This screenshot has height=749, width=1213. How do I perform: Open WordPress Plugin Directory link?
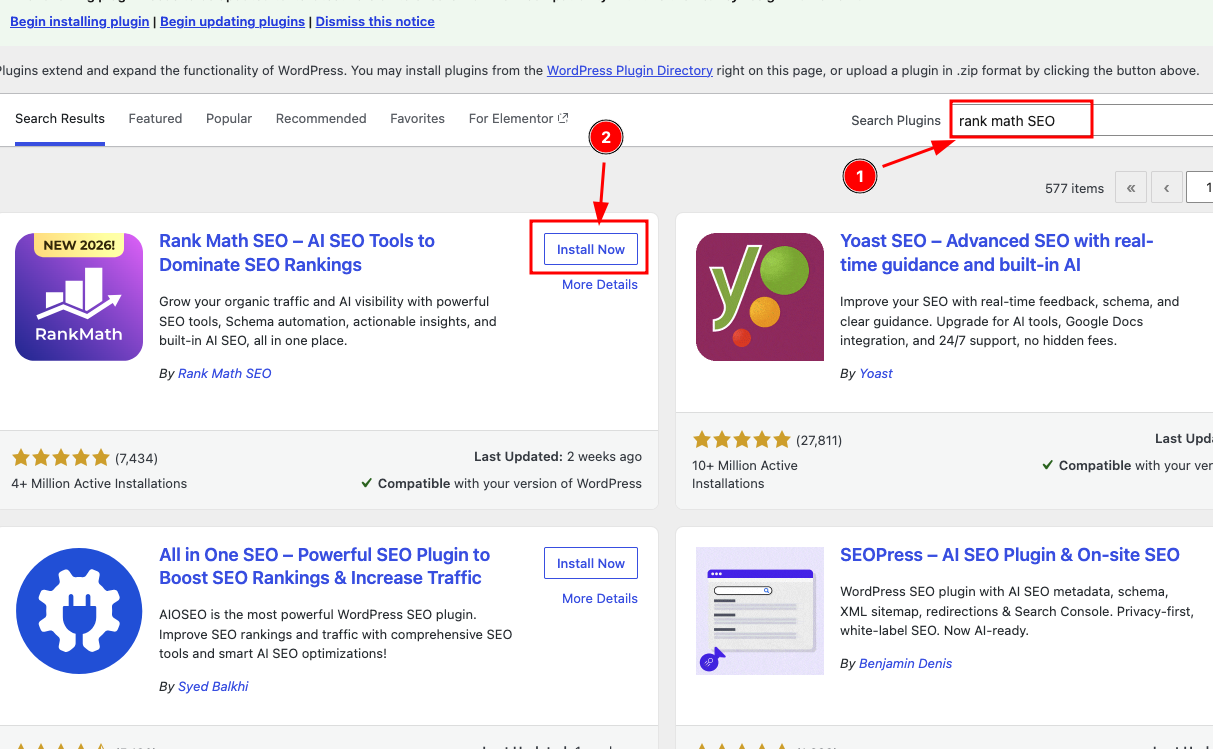[x=630, y=70]
